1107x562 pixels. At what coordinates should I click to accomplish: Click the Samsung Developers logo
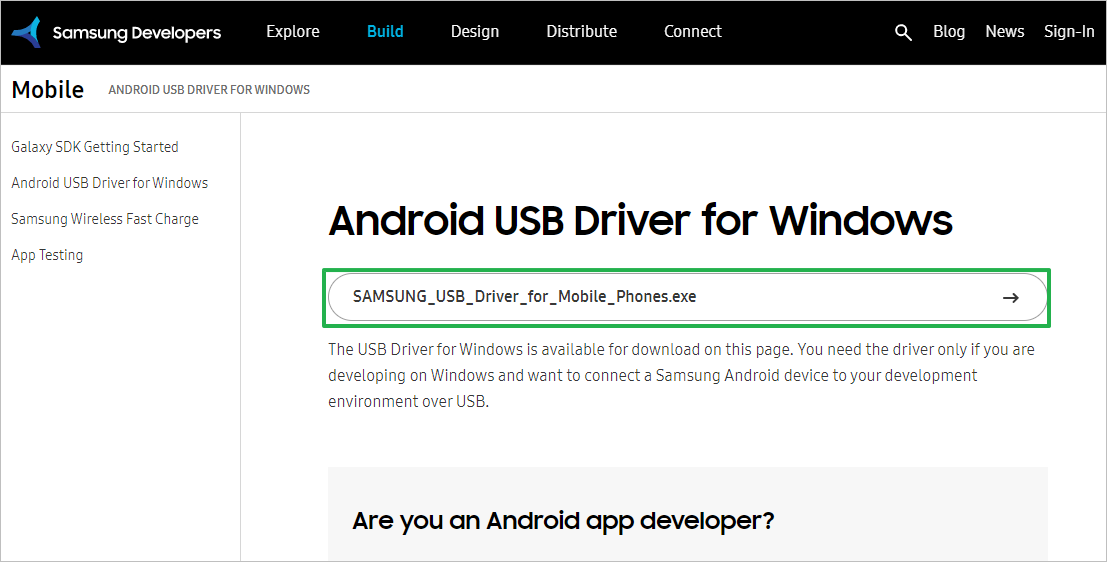tap(116, 32)
